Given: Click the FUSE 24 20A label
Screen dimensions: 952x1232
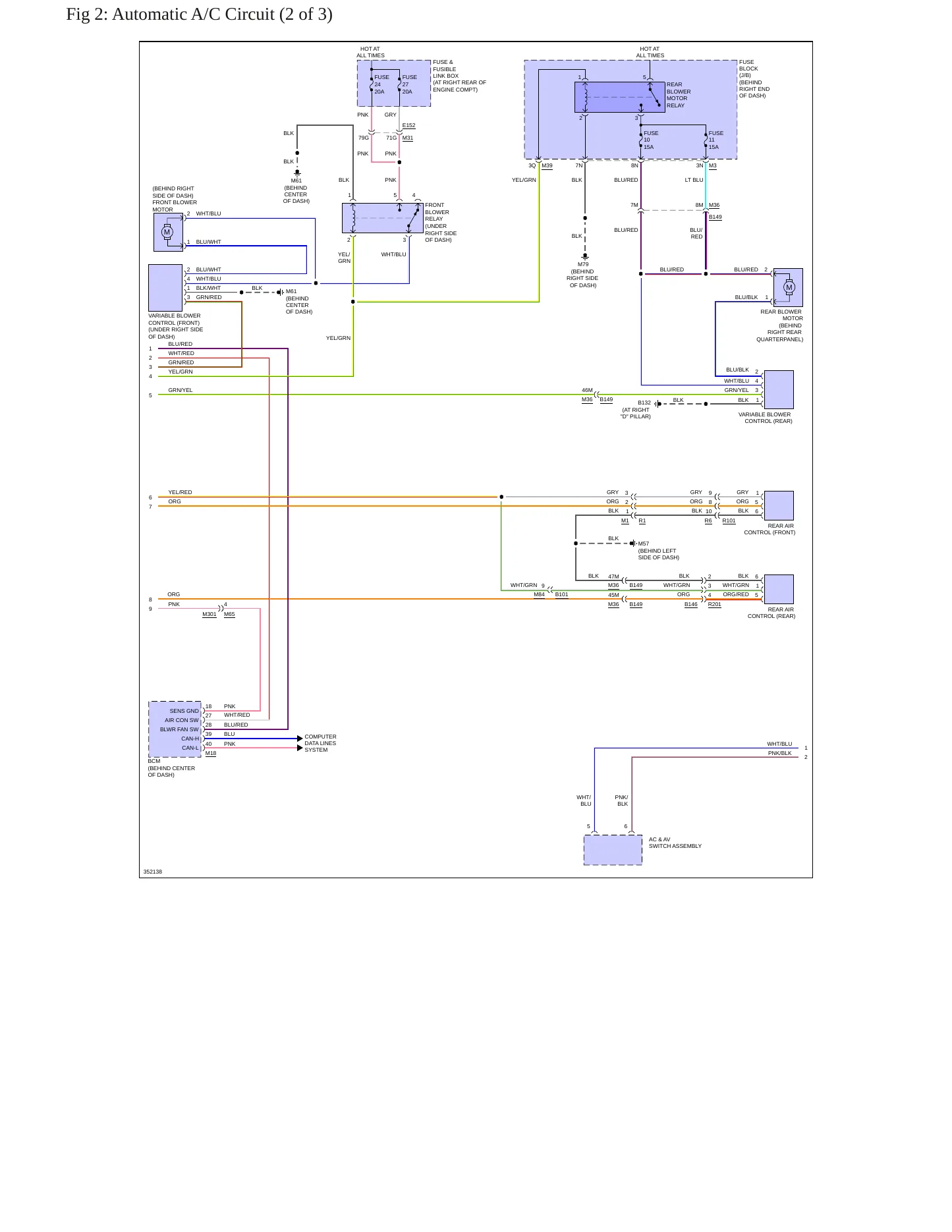Looking at the screenshot, I should tap(382, 84).
